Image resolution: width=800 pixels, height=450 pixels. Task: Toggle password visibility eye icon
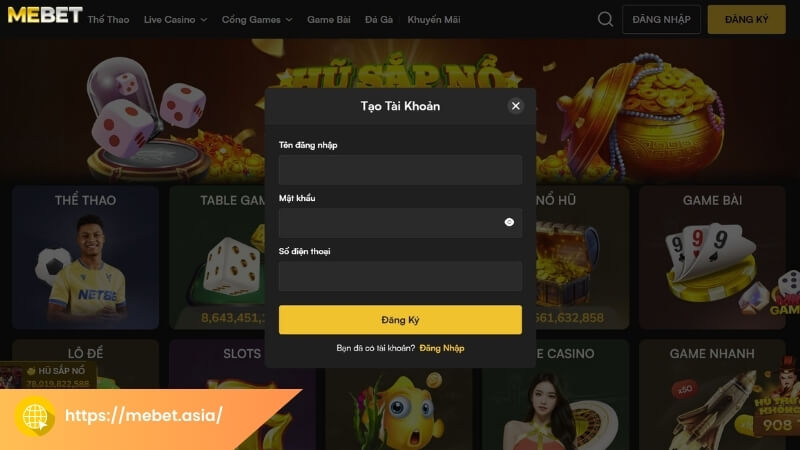(509, 222)
